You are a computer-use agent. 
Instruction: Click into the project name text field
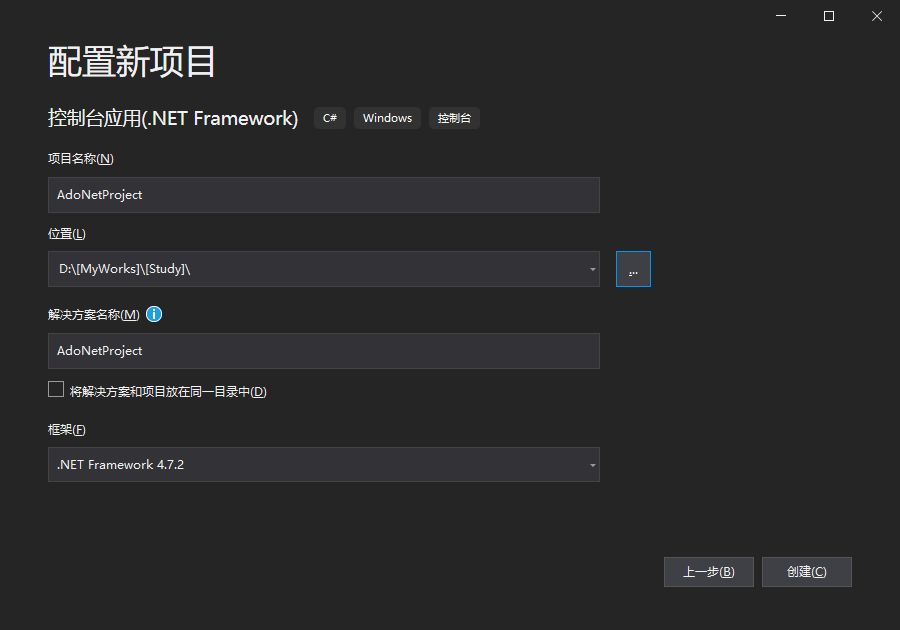[x=323, y=195]
